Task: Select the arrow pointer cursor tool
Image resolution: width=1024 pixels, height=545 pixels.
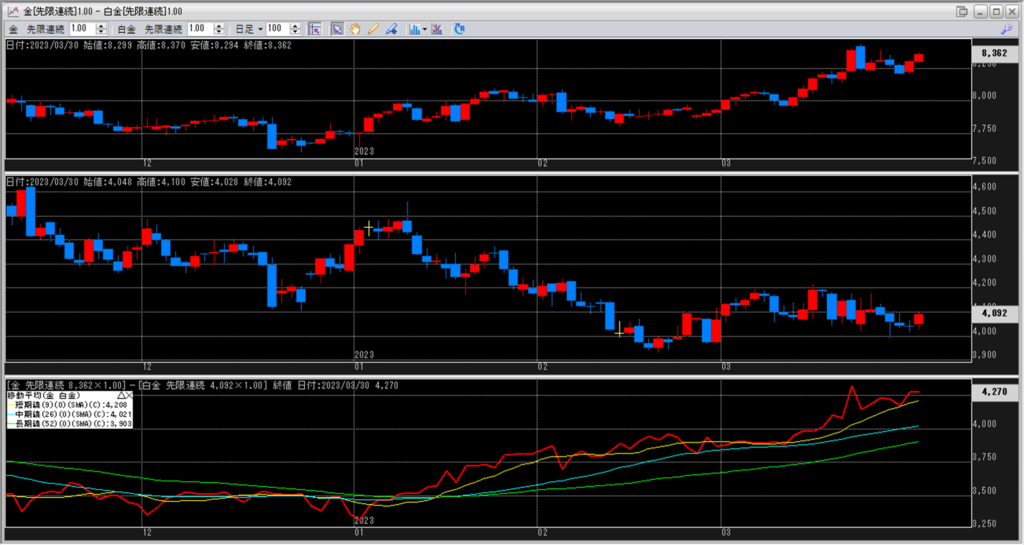Action: coord(337,29)
